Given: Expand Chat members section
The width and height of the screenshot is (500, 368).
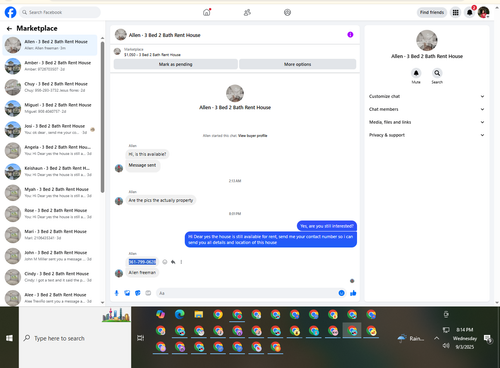Looking at the screenshot, I should [x=427, y=109].
